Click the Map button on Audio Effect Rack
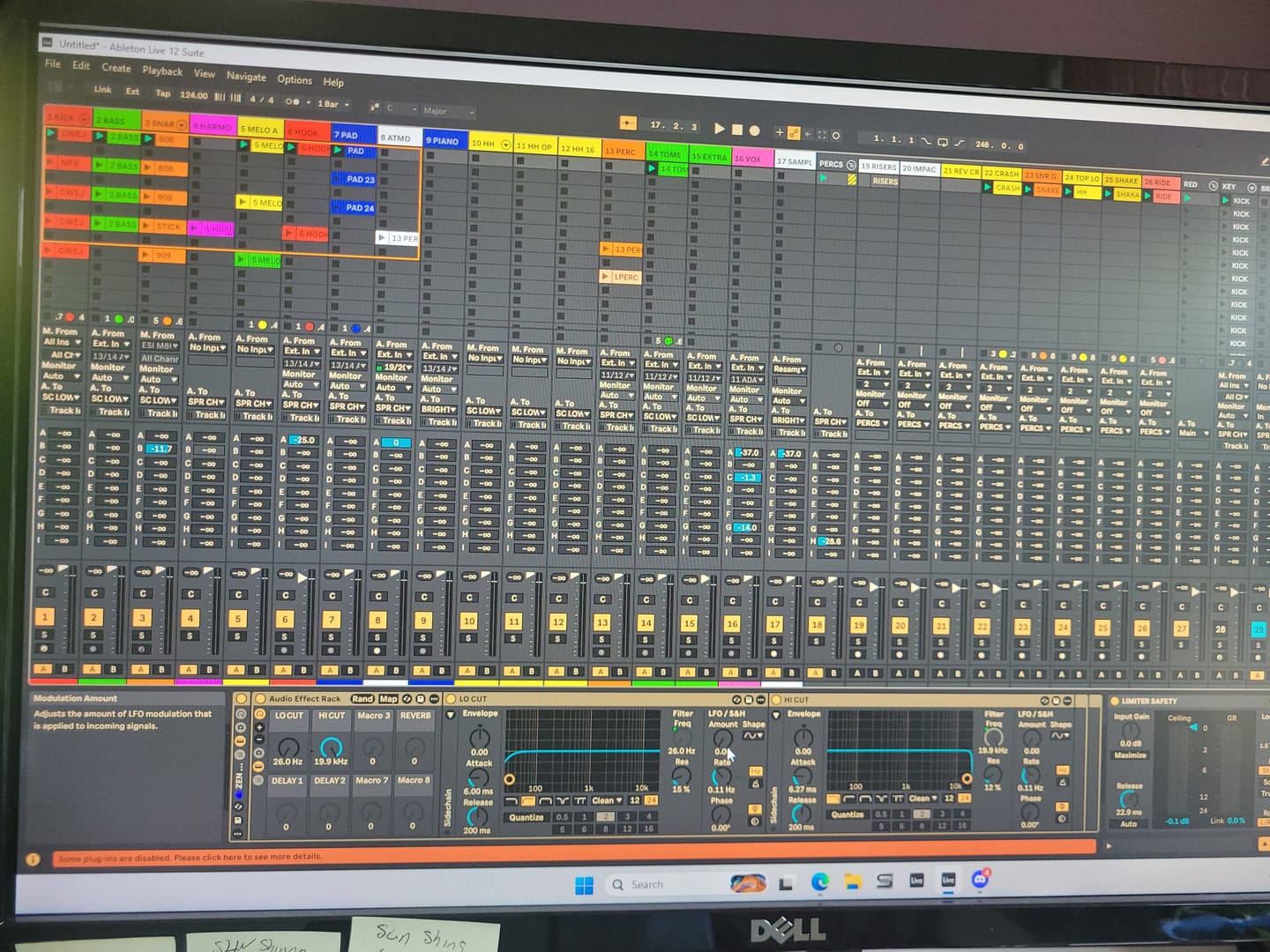 coord(388,699)
